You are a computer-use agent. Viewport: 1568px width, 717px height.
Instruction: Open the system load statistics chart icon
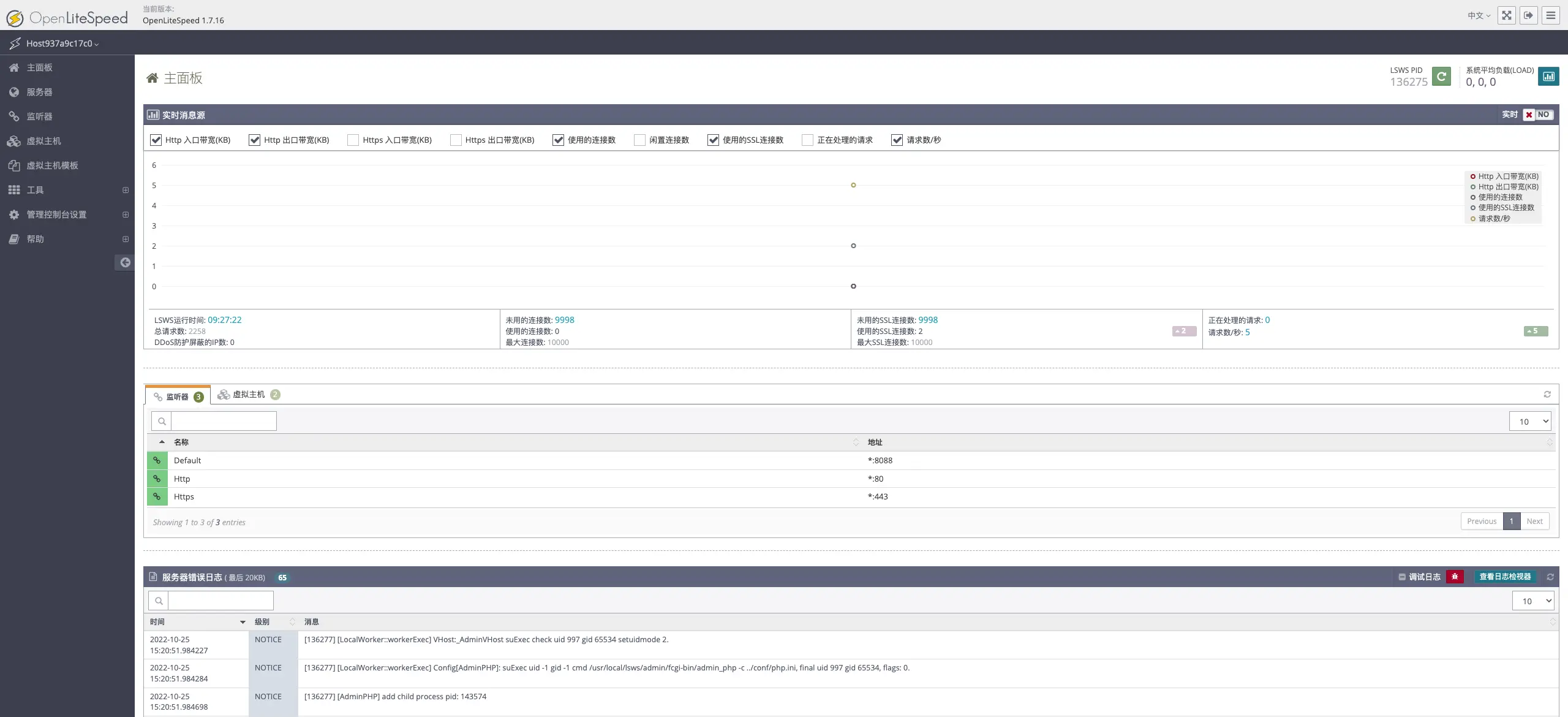pos(1549,76)
